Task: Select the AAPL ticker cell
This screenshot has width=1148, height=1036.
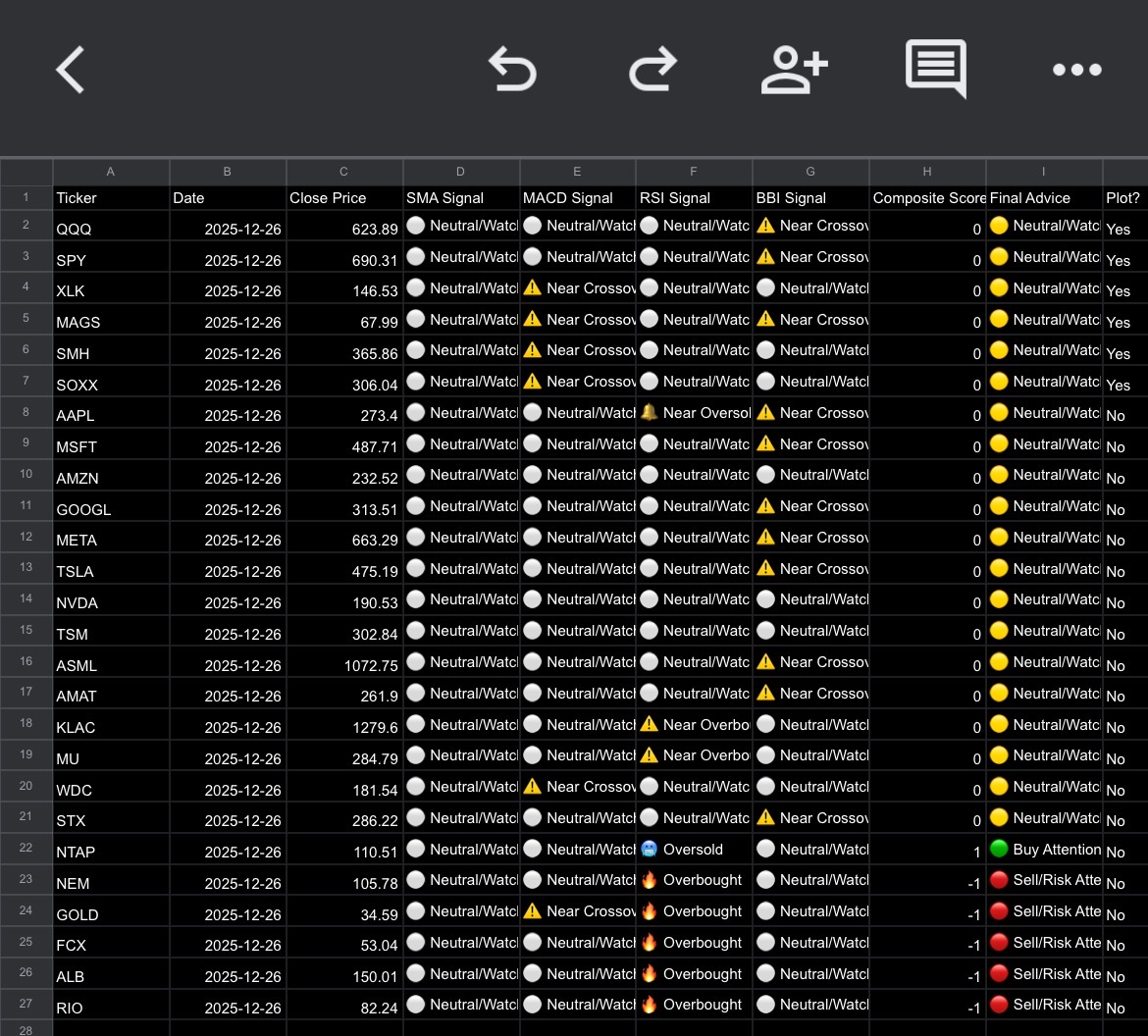Action: point(111,413)
